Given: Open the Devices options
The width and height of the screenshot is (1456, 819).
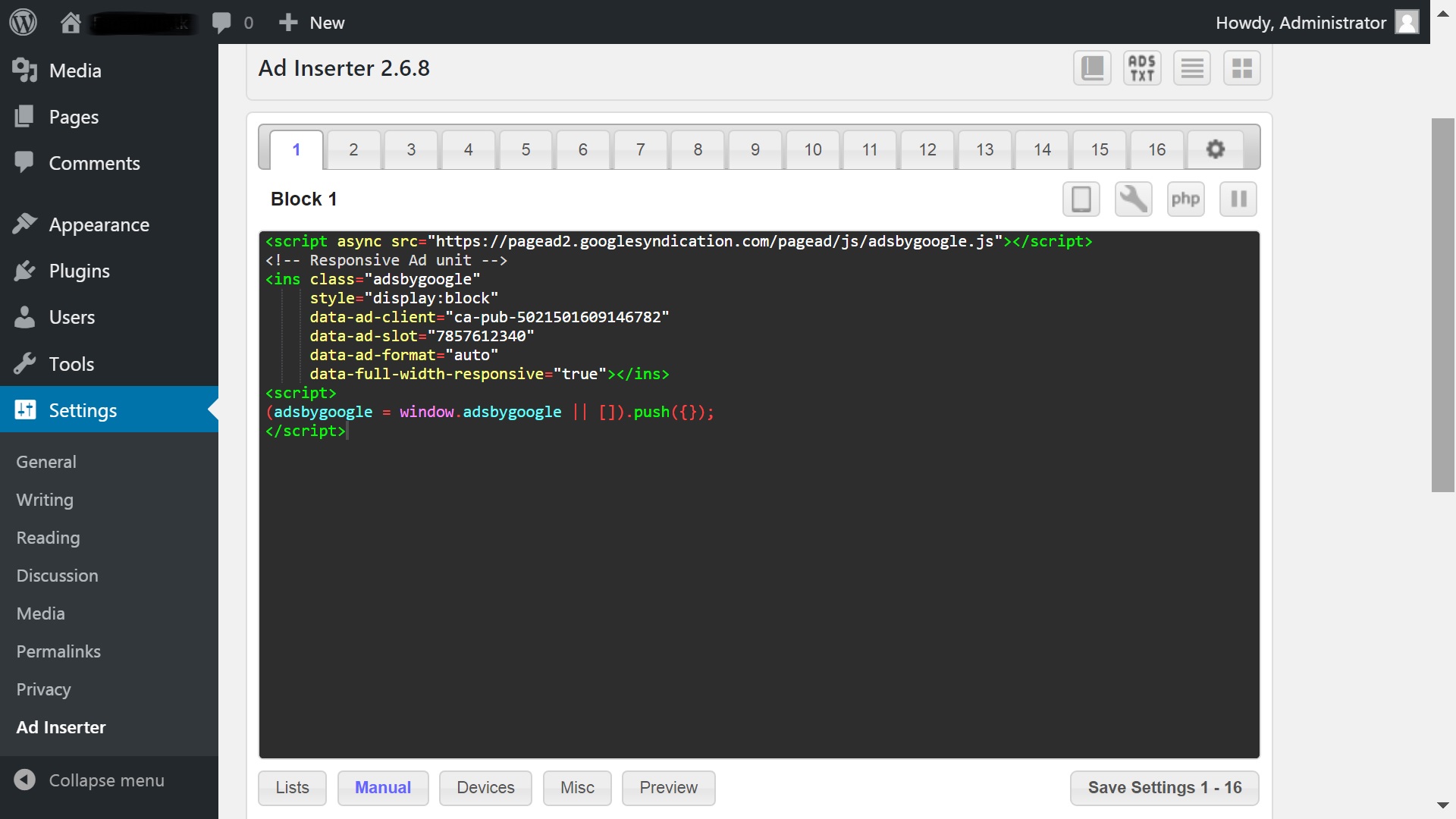Looking at the screenshot, I should click(x=486, y=788).
